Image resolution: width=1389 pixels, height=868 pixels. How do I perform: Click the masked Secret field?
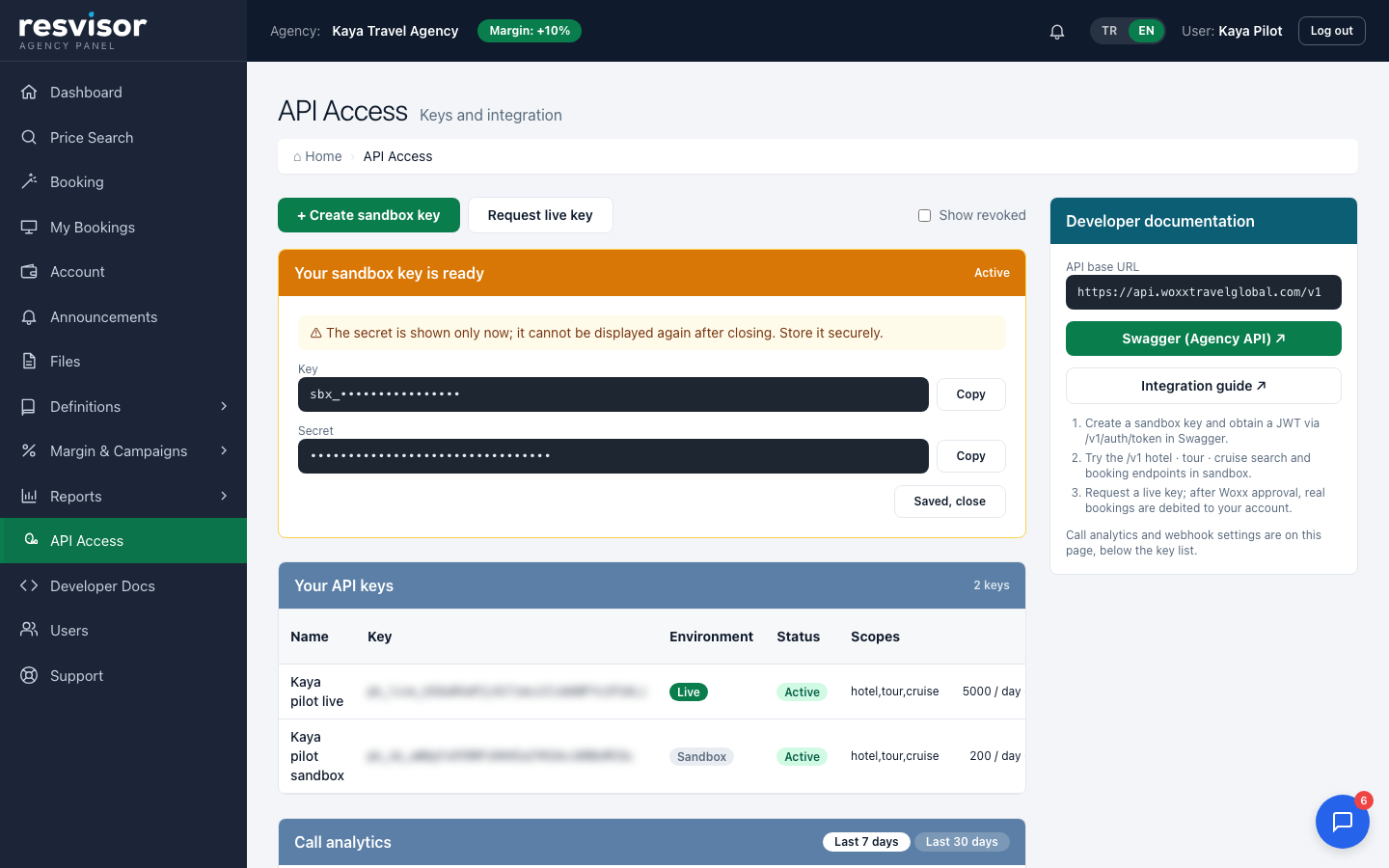613,456
